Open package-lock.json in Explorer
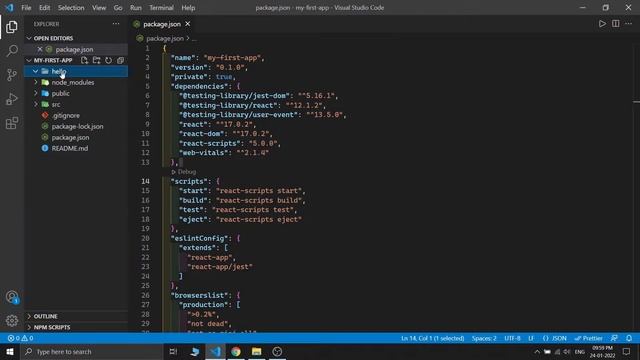 pos(77,127)
